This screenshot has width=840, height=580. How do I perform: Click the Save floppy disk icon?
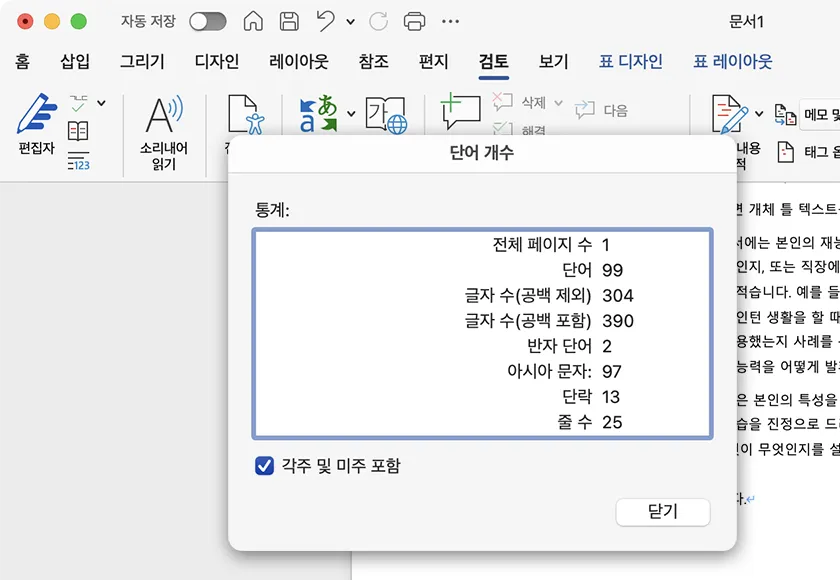[x=289, y=21]
